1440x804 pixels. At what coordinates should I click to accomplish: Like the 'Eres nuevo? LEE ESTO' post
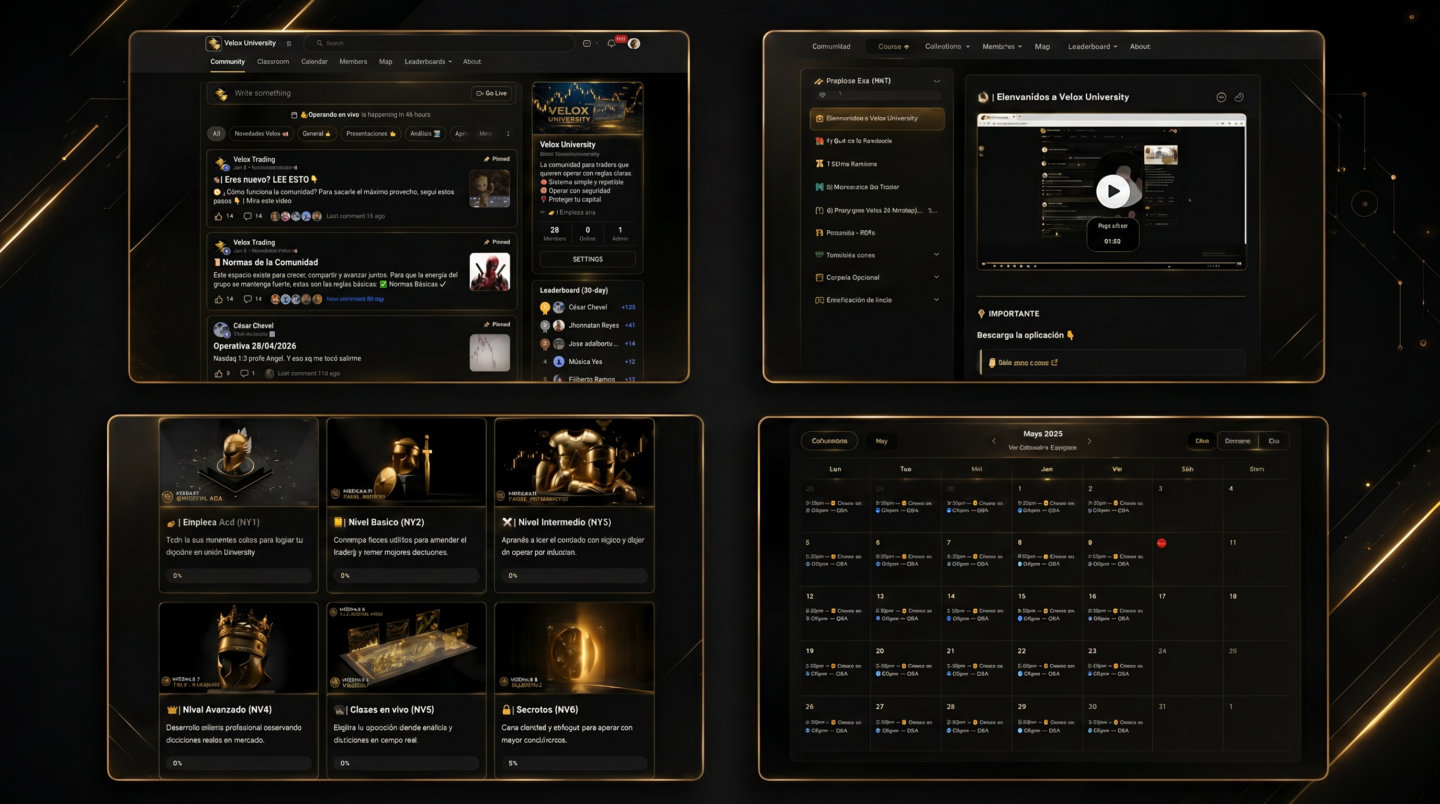(x=219, y=216)
